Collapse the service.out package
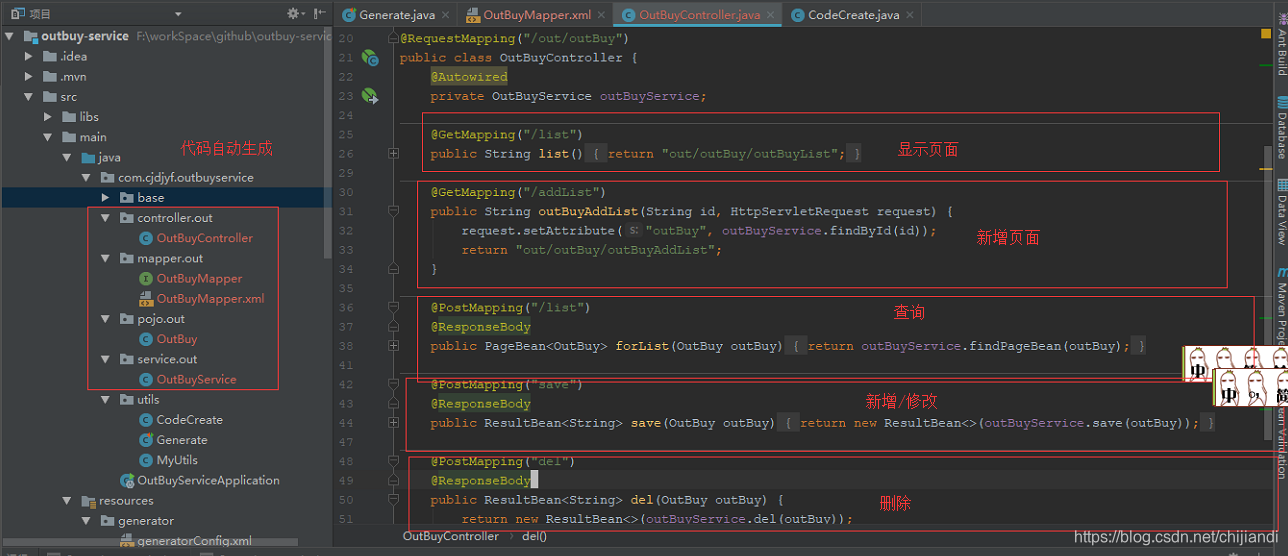This screenshot has width=1288, height=556. click(x=106, y=359)
